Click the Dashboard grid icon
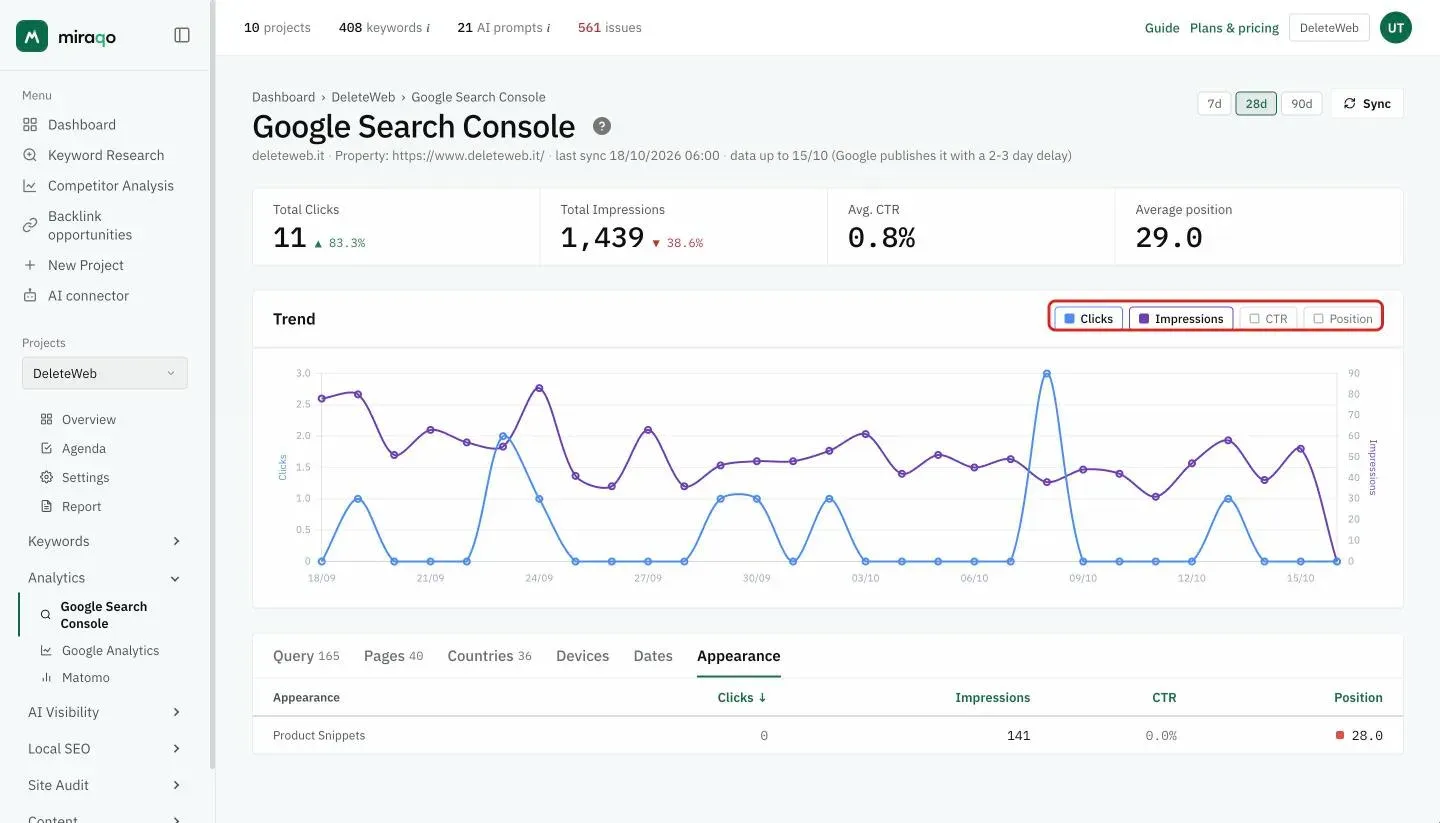Image resolution: width=1440 pixels, height=823 pixels. coord(30,125)
